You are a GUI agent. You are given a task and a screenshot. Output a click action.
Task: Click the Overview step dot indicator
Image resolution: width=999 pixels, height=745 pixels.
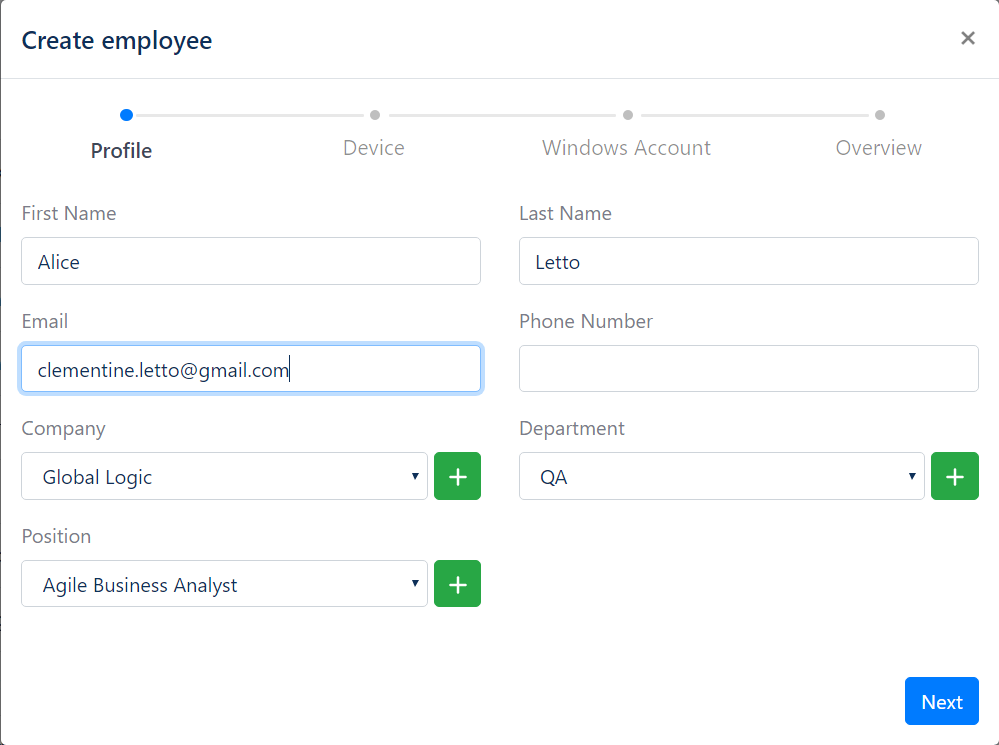[x=880, y=115]
